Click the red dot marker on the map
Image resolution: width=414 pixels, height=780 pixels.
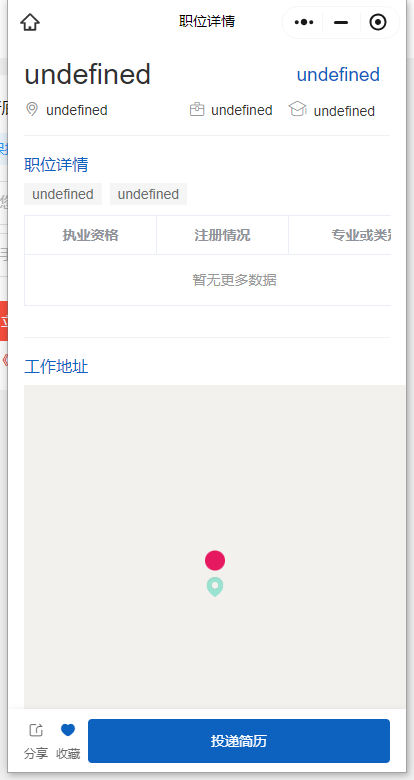[215, 560]
